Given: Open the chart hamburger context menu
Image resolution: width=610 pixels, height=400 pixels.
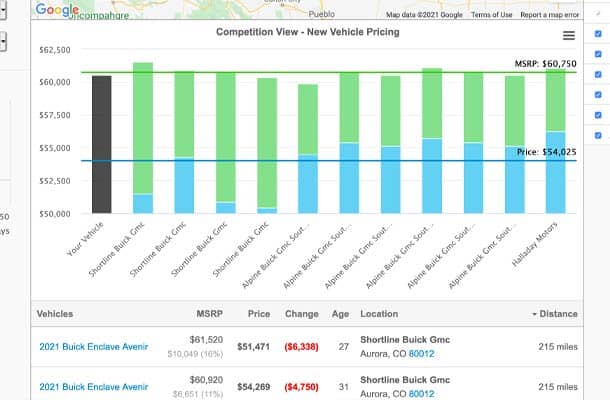Looking at the screenshot, I should click(569, 36).
